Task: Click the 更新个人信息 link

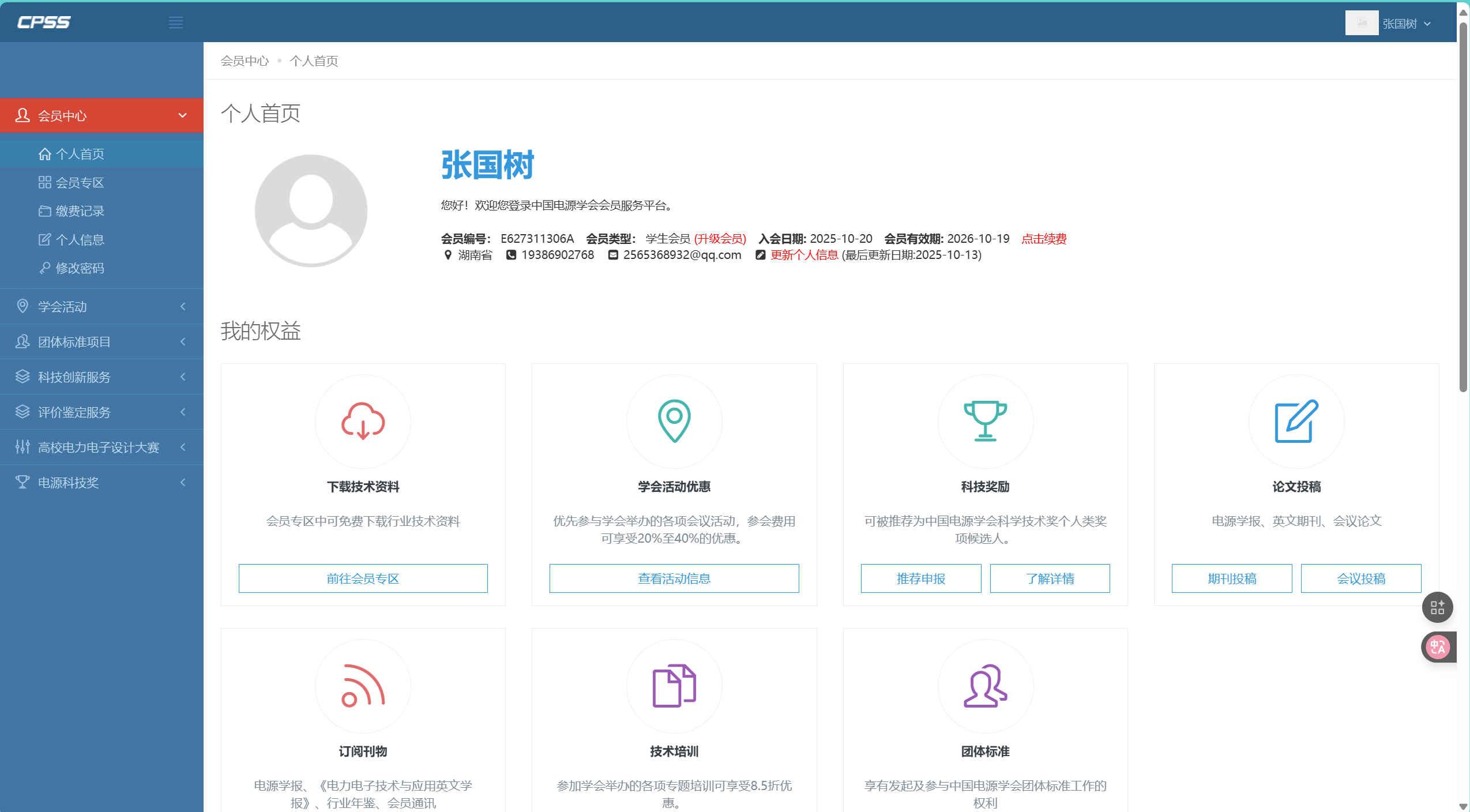Action: [804, 254]
